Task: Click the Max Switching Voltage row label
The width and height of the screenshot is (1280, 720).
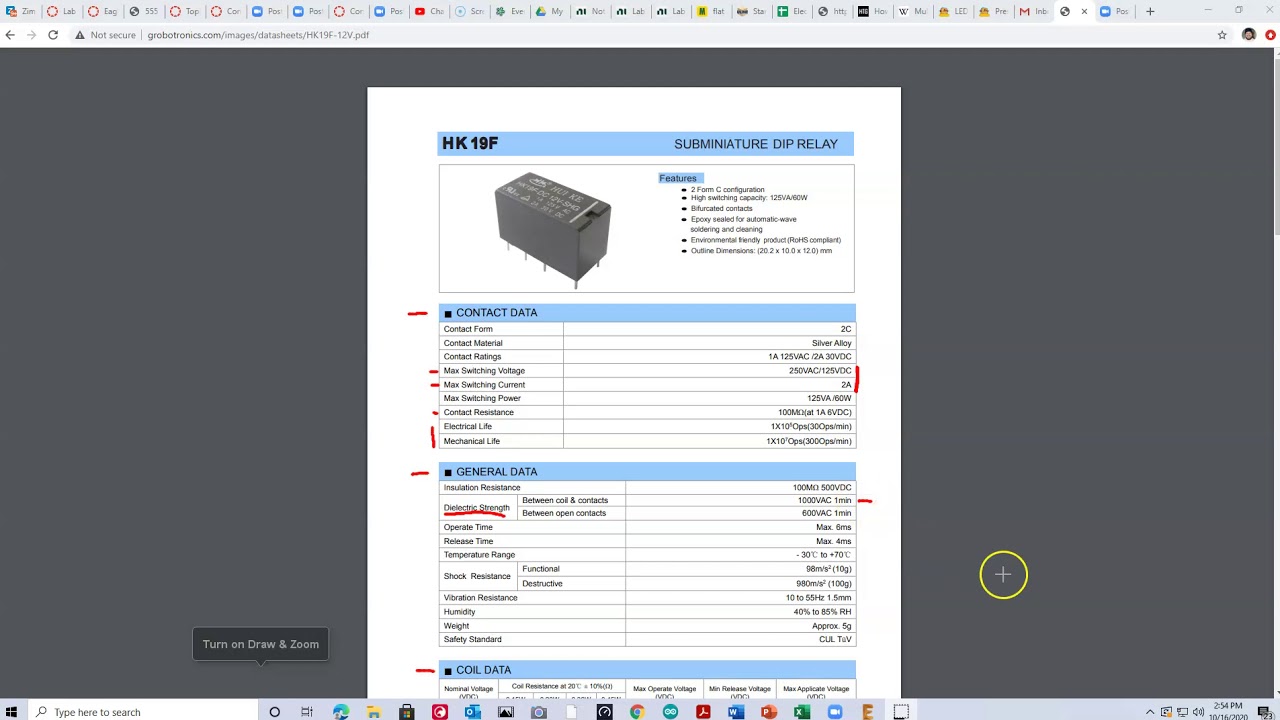Action: [x=484, y=371]
